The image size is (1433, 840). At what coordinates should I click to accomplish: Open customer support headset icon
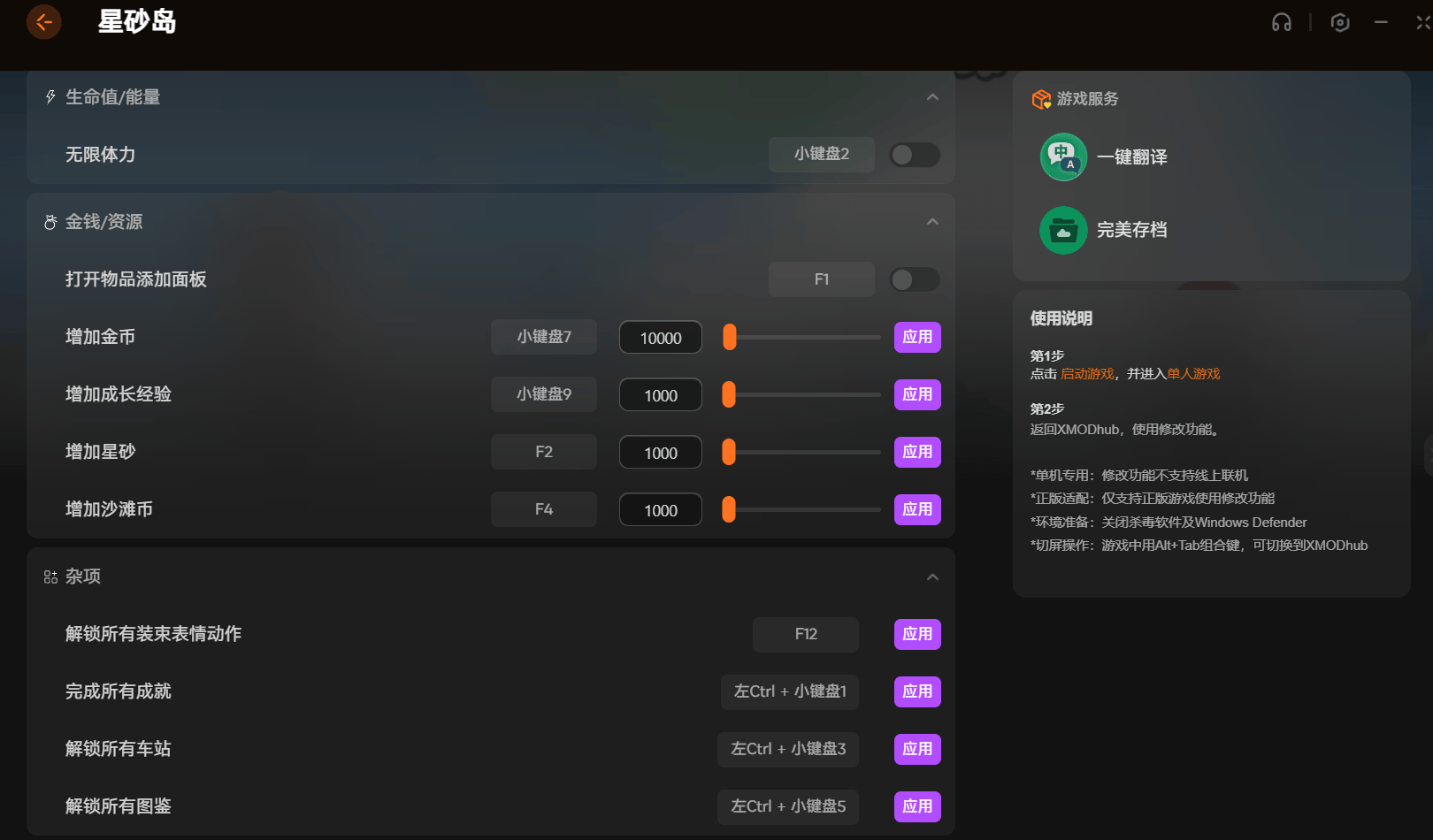(1281, 23)
